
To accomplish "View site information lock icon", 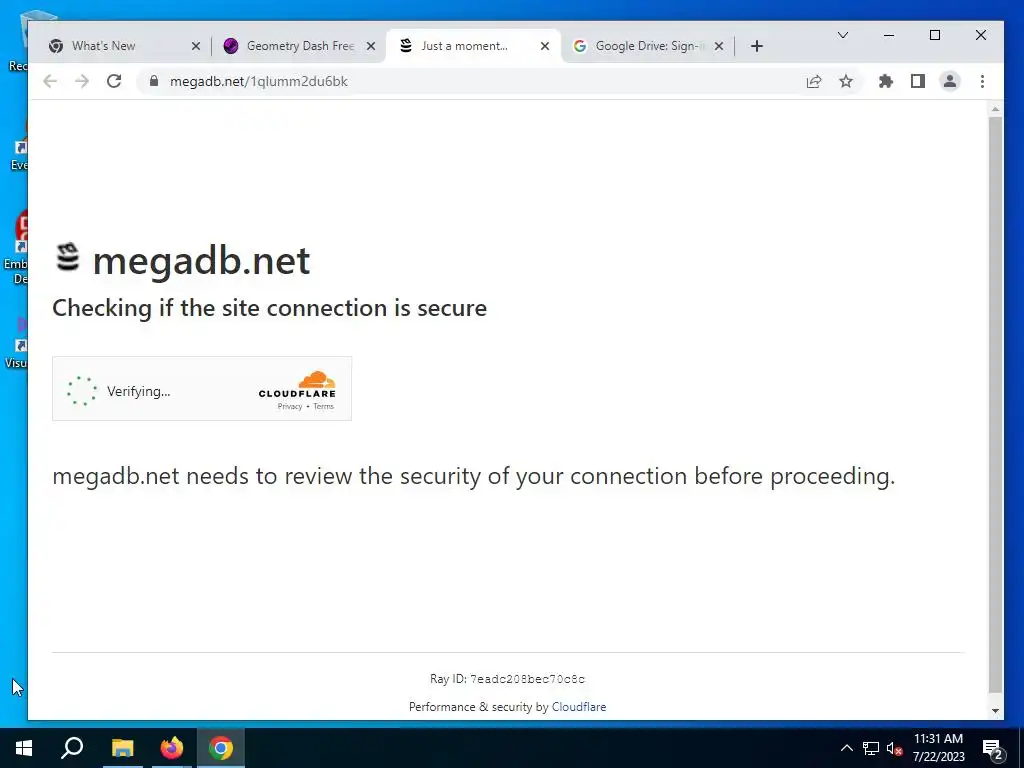I will pos(153,81).
